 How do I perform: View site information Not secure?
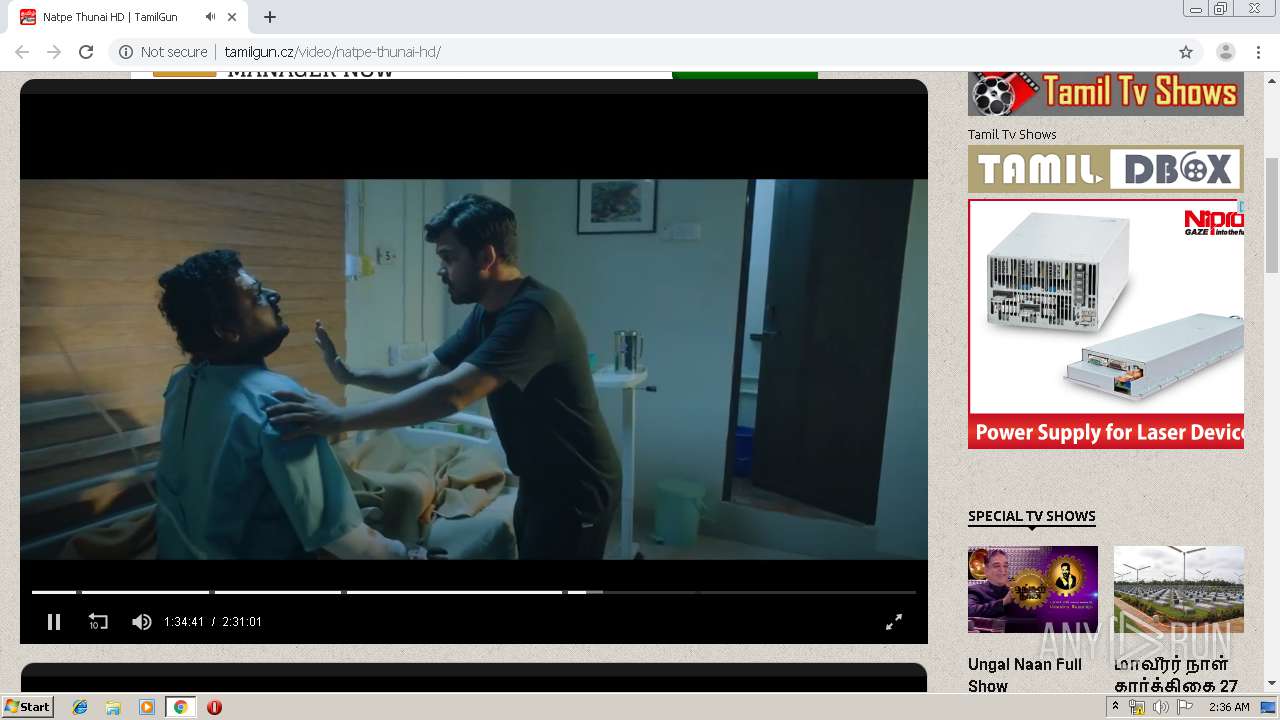coord(164,52)
